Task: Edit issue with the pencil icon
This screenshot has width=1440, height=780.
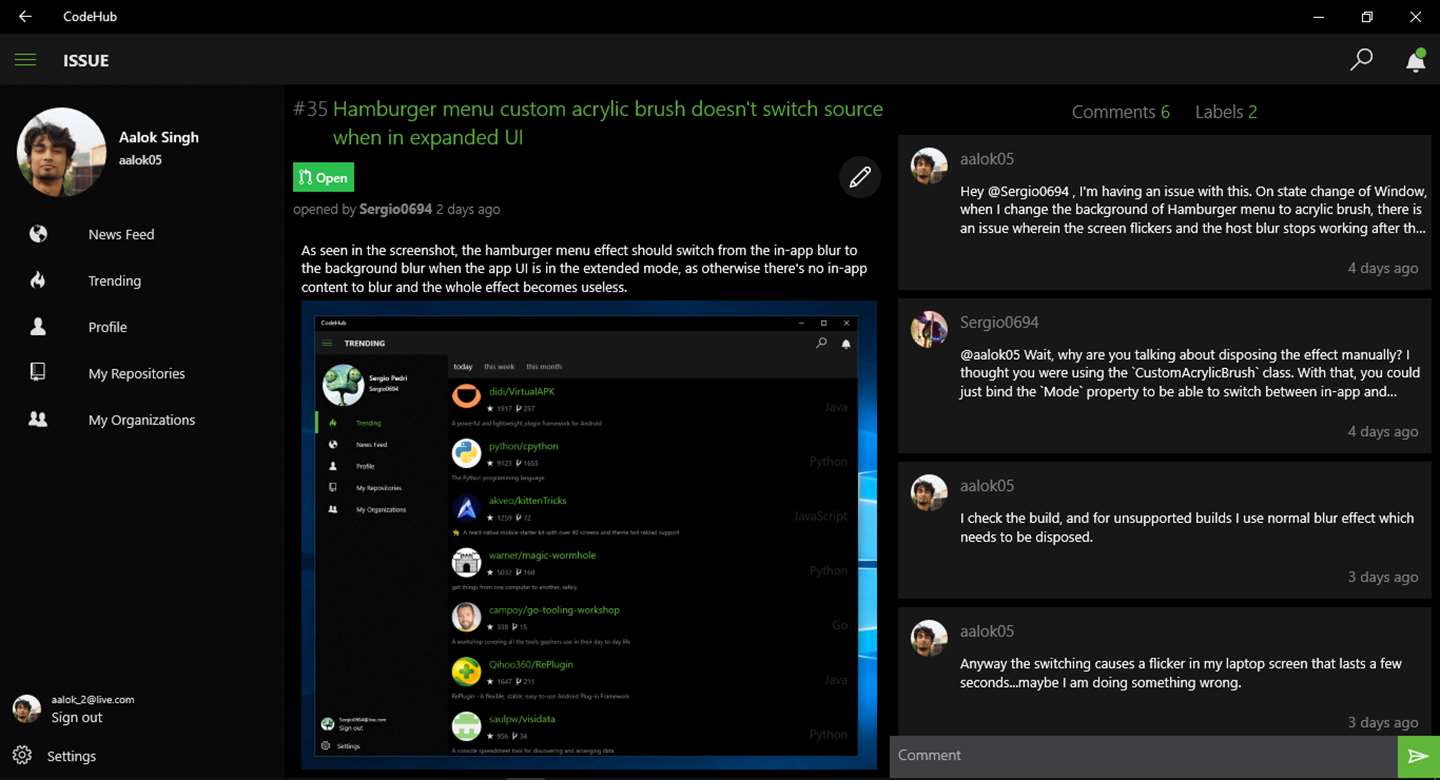Action: pyautogui.click(x=860, y=178)
